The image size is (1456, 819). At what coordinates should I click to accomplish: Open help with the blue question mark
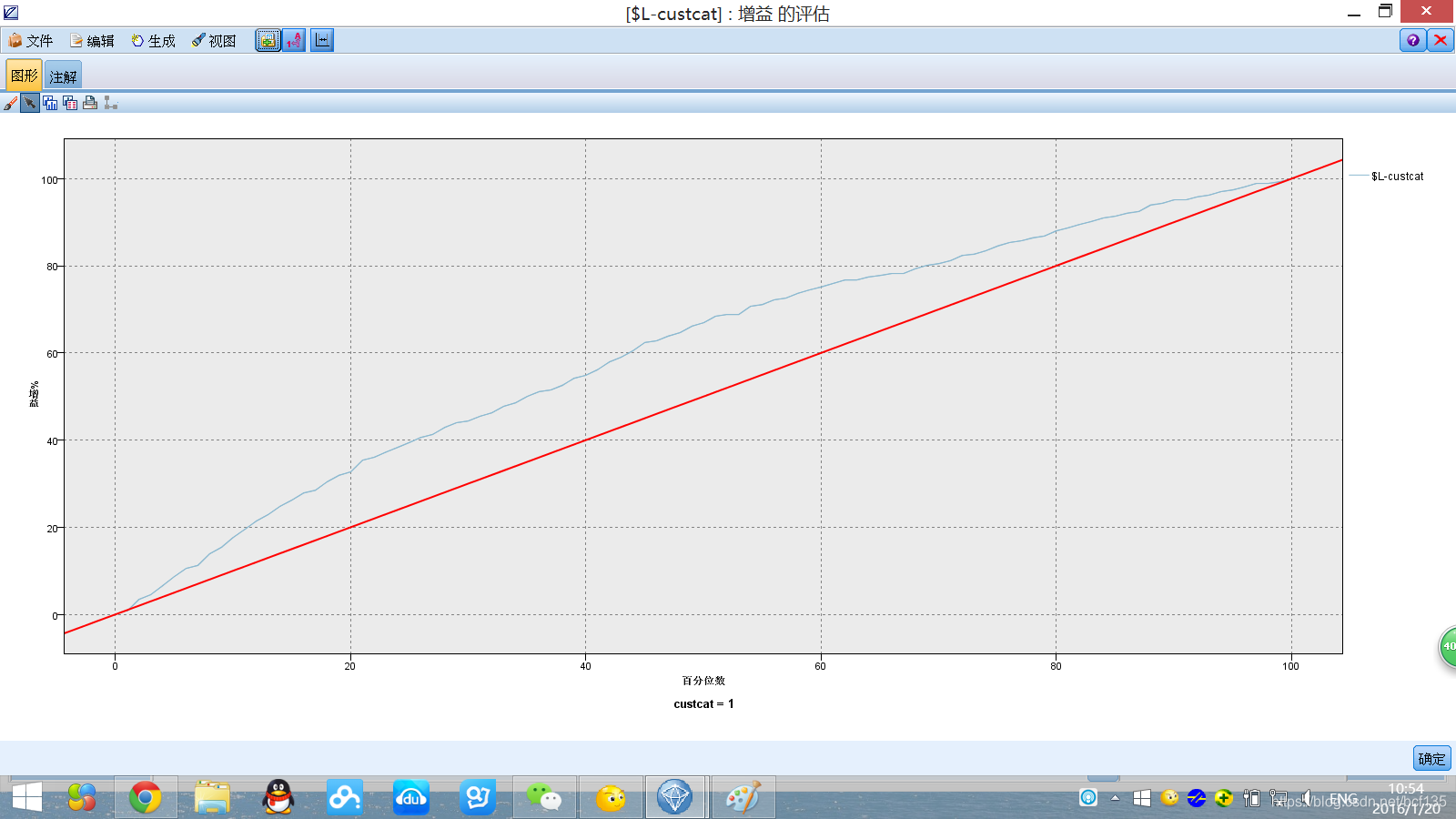pos(1412,40)
